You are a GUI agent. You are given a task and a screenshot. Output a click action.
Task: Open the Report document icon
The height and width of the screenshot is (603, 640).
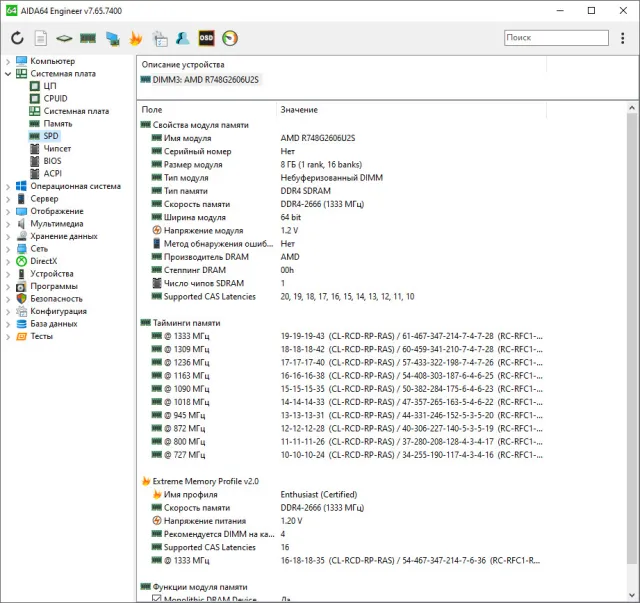(40, 38)
